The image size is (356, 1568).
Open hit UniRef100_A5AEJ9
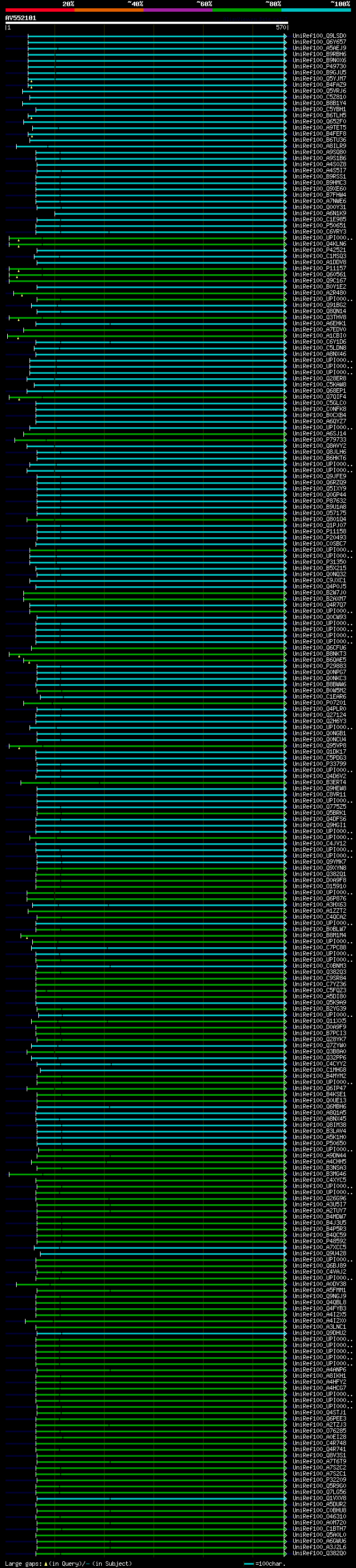click(x=319, y=48)
